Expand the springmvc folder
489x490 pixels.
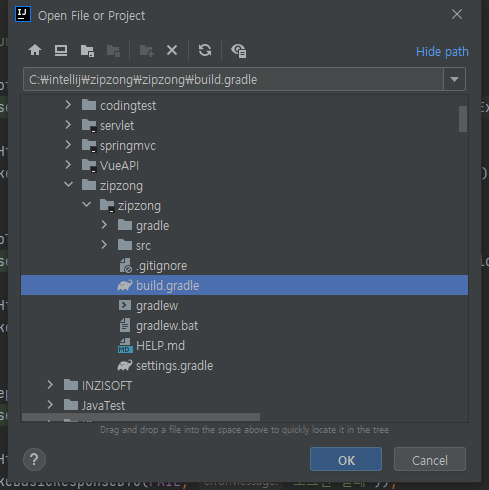point(68,145)
